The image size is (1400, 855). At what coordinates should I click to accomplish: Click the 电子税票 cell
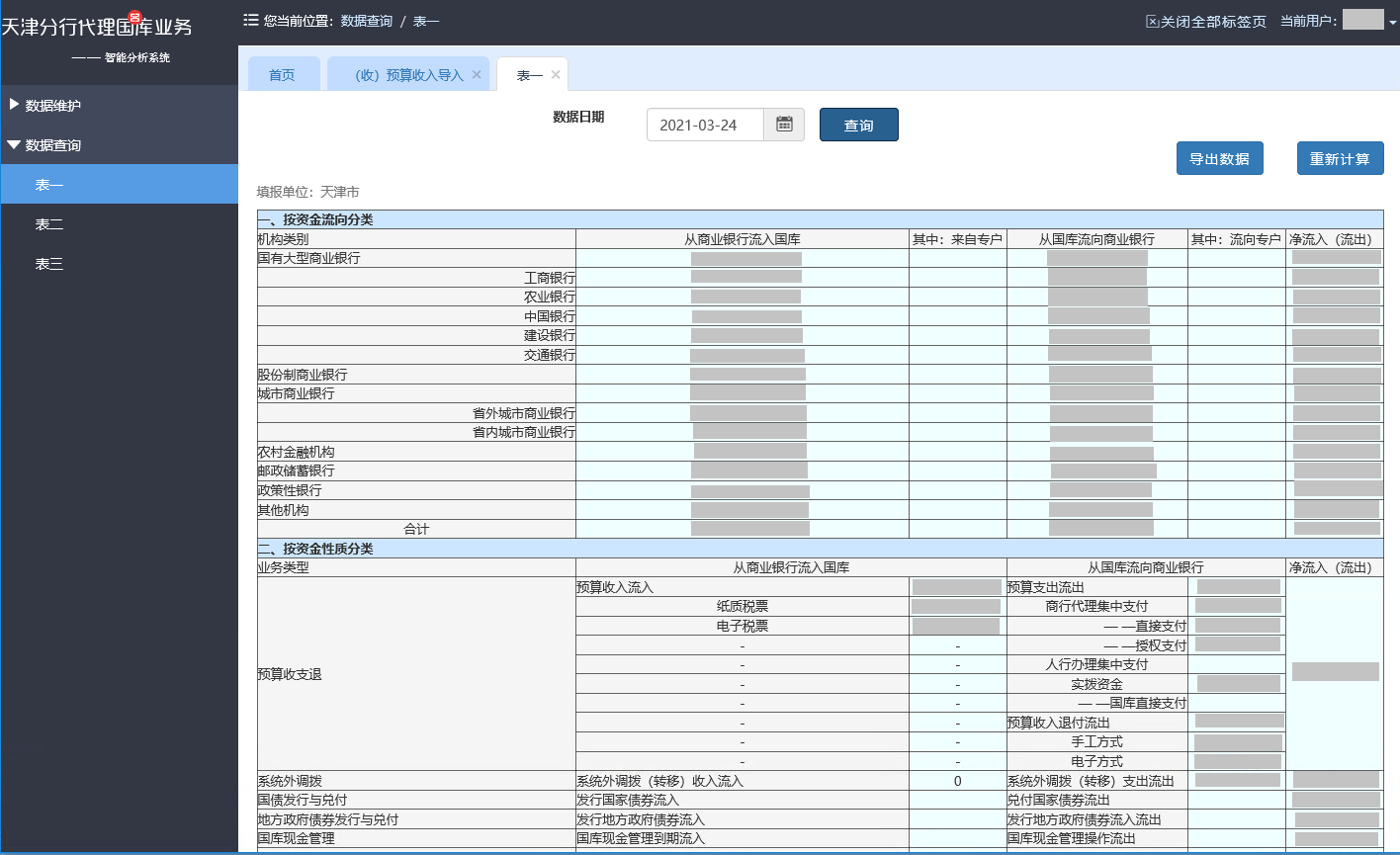(x=743, y=626)
